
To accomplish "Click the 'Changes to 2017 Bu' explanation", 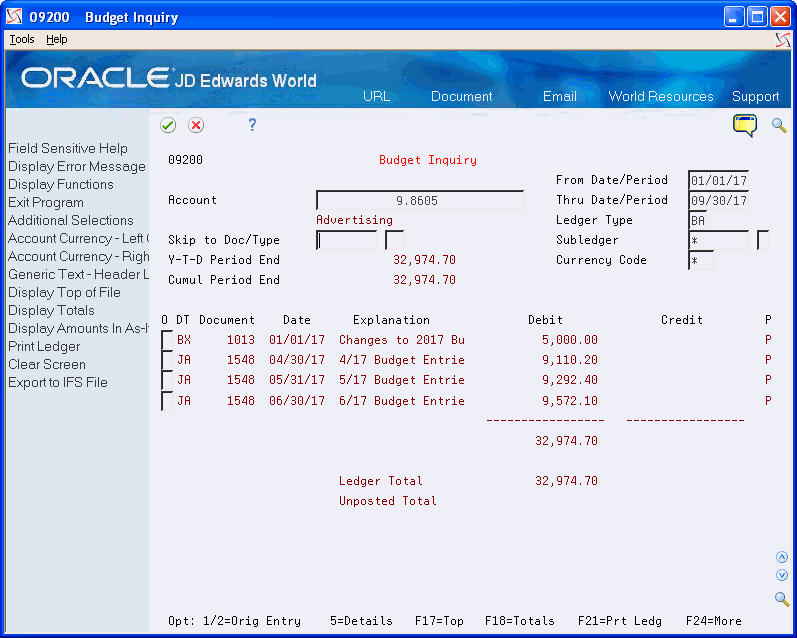I will pyautogui.click(x=402, y=340).
